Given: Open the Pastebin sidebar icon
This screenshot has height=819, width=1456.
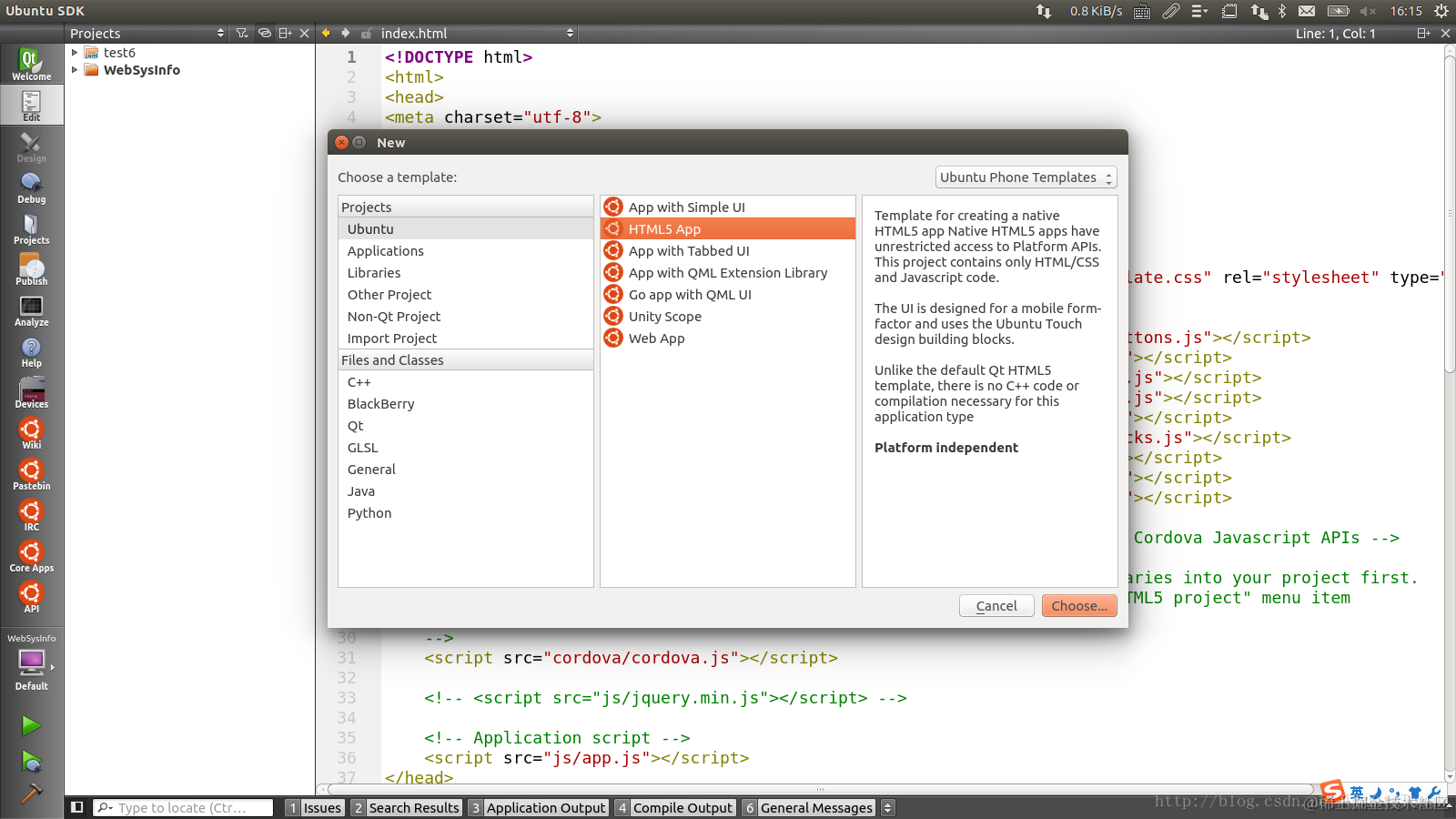Looking at the screenshot, I should 31,474.
